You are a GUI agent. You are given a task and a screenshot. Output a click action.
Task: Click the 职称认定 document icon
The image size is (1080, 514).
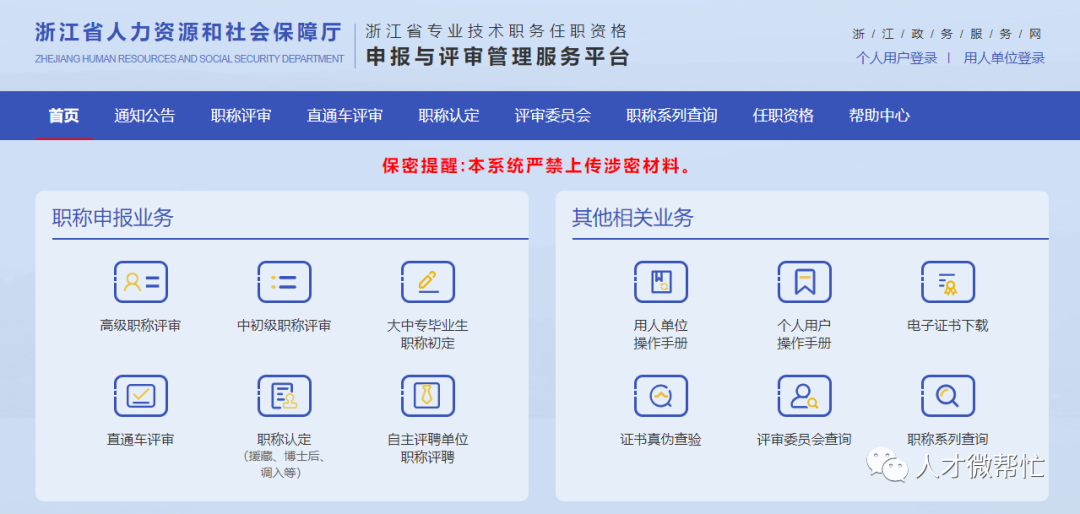click(284, 395)
